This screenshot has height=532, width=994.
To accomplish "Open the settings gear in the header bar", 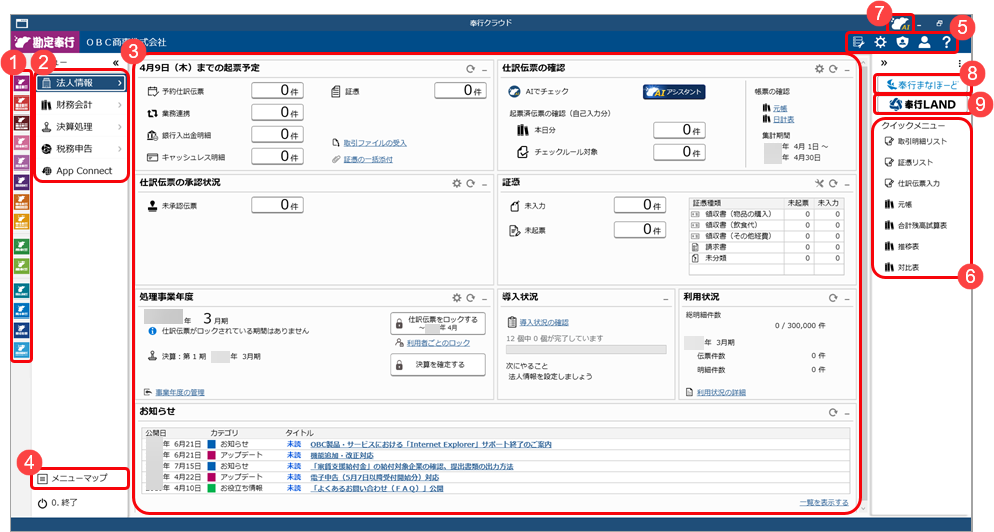I will point(880,42).
